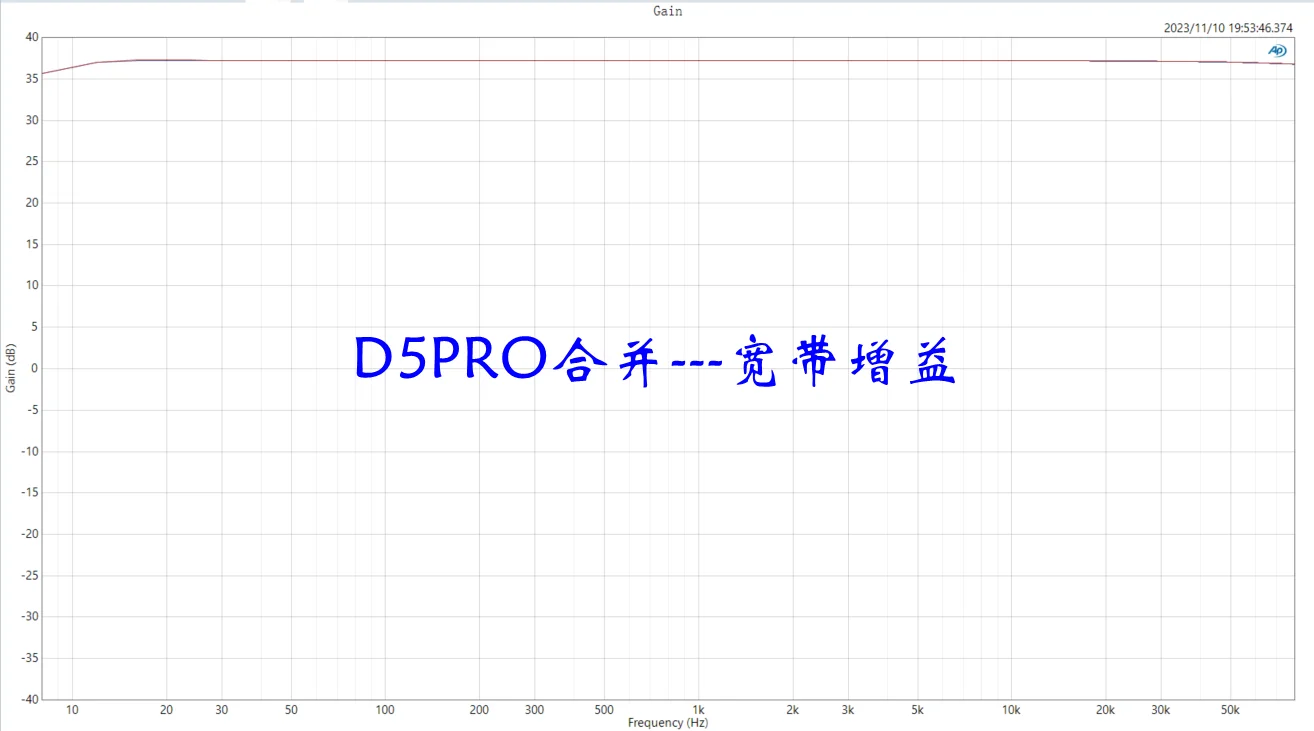Click the 10k tick on the frequency axis
This screenshot has height=731, width=1314.
tap(1012, 710)
